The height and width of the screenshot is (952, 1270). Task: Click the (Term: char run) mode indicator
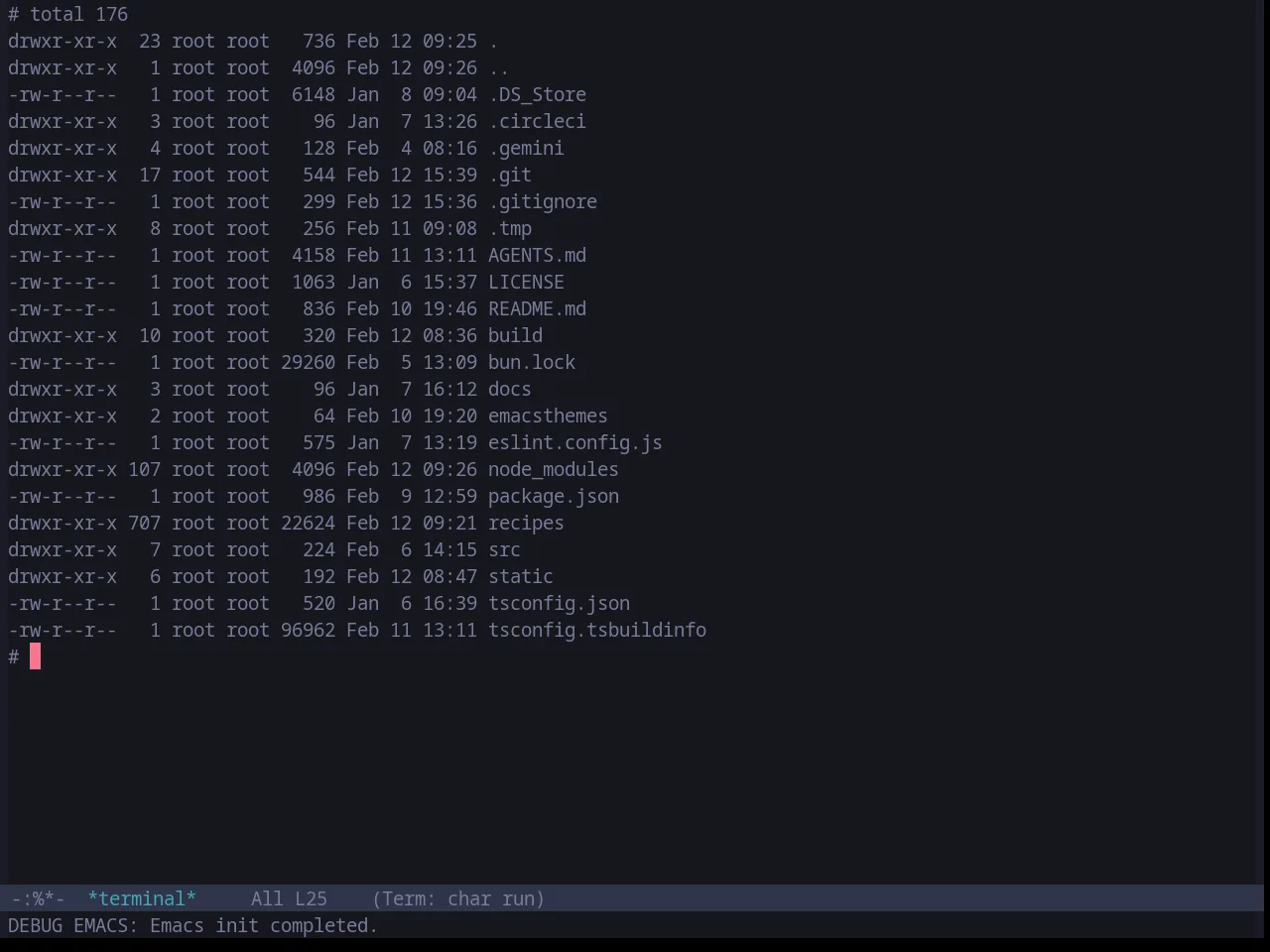pos(458,898)
